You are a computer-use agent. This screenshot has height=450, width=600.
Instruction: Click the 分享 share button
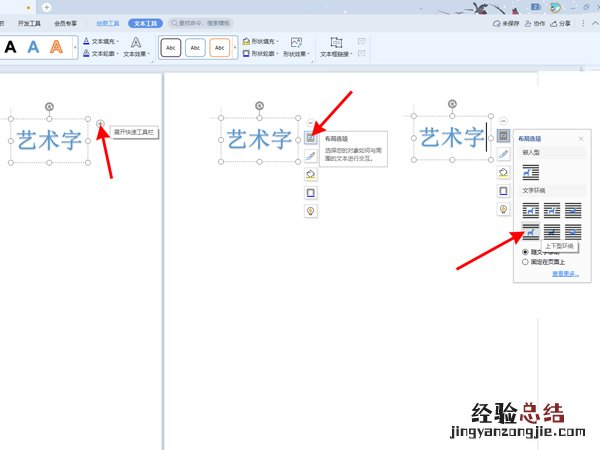pos(563,22)
